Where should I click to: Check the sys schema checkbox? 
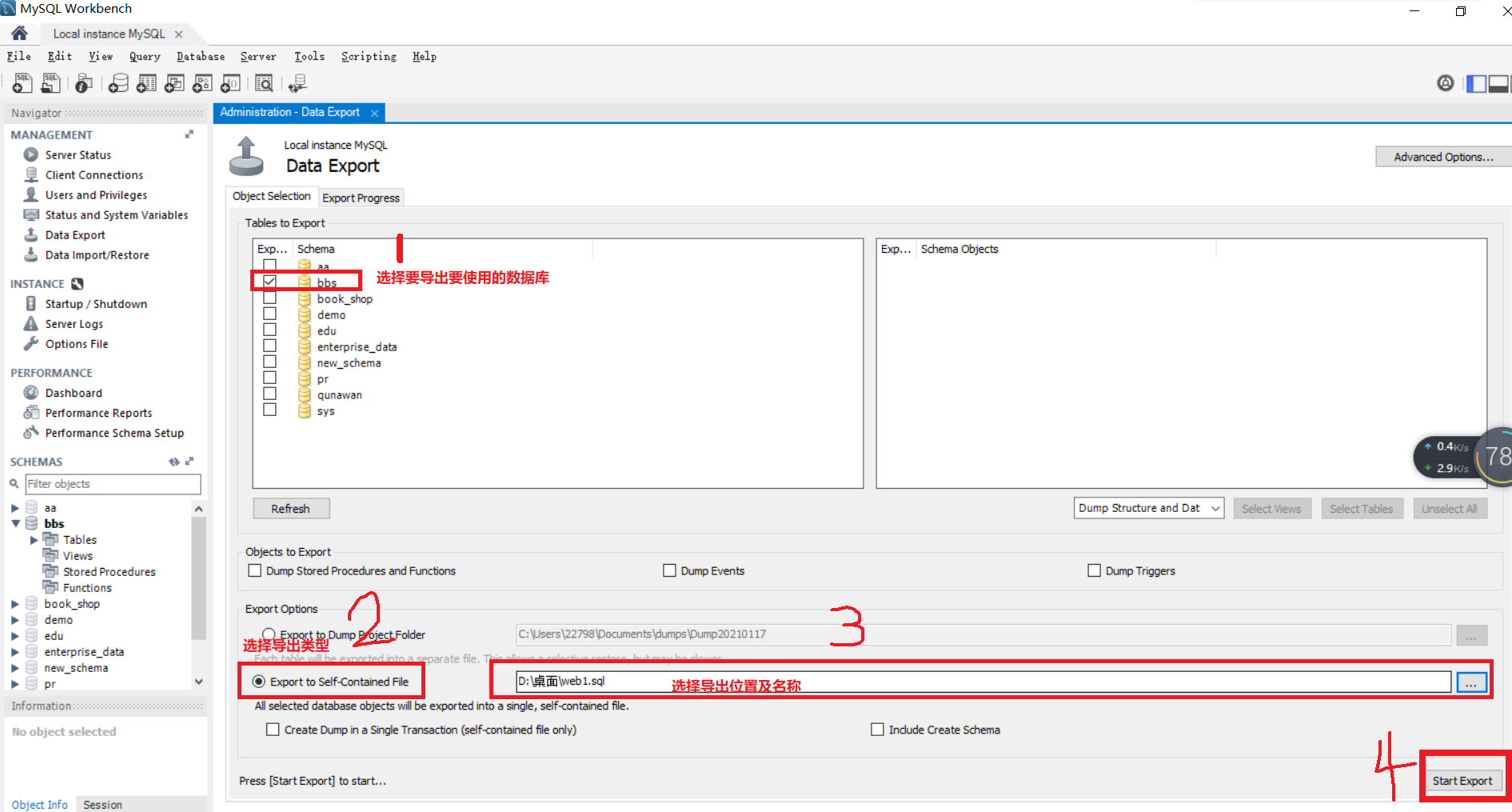(269, 410)
